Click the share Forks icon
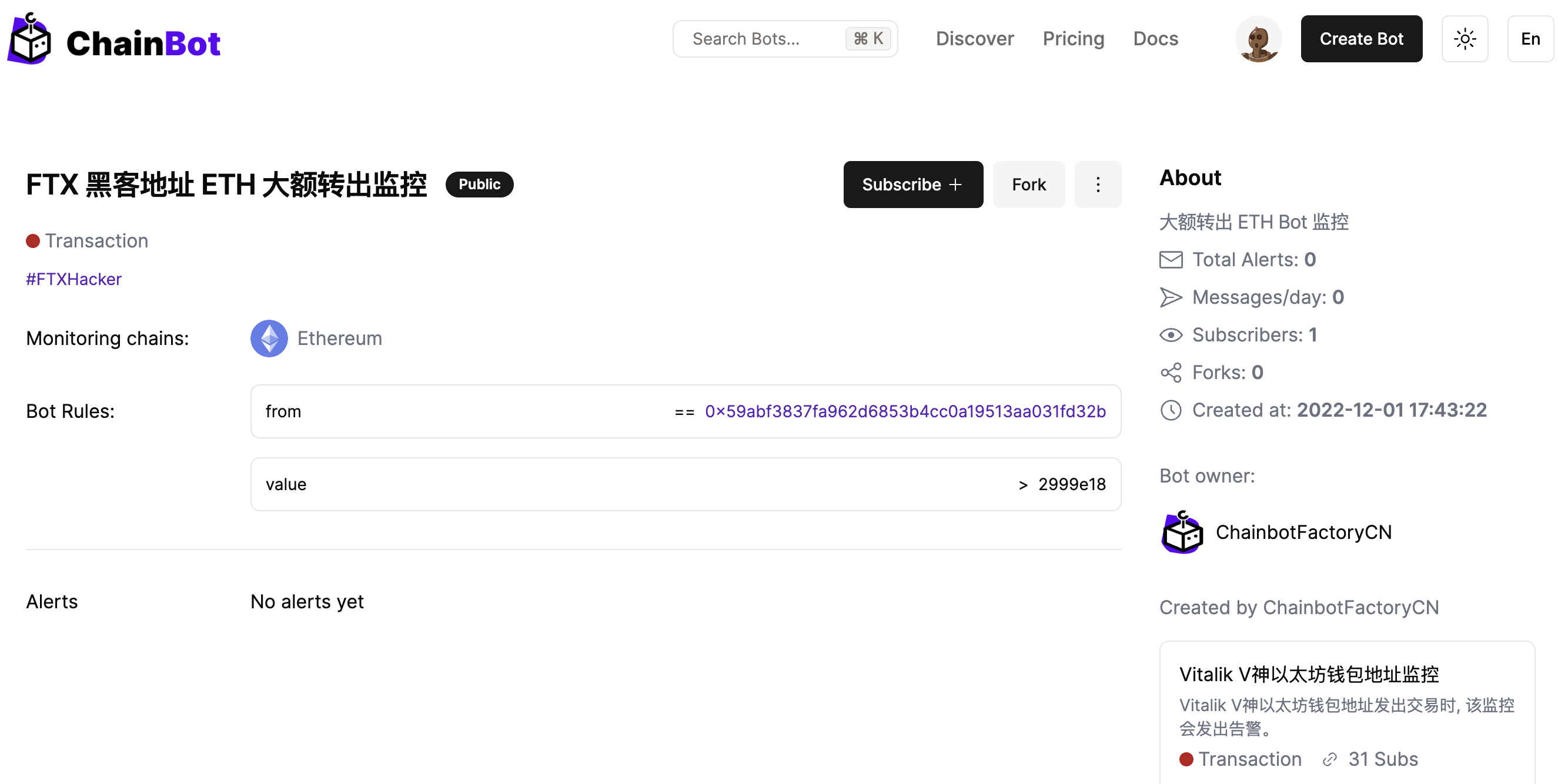This screenshot has height=784, width=1558. (x=1171, y=373)
